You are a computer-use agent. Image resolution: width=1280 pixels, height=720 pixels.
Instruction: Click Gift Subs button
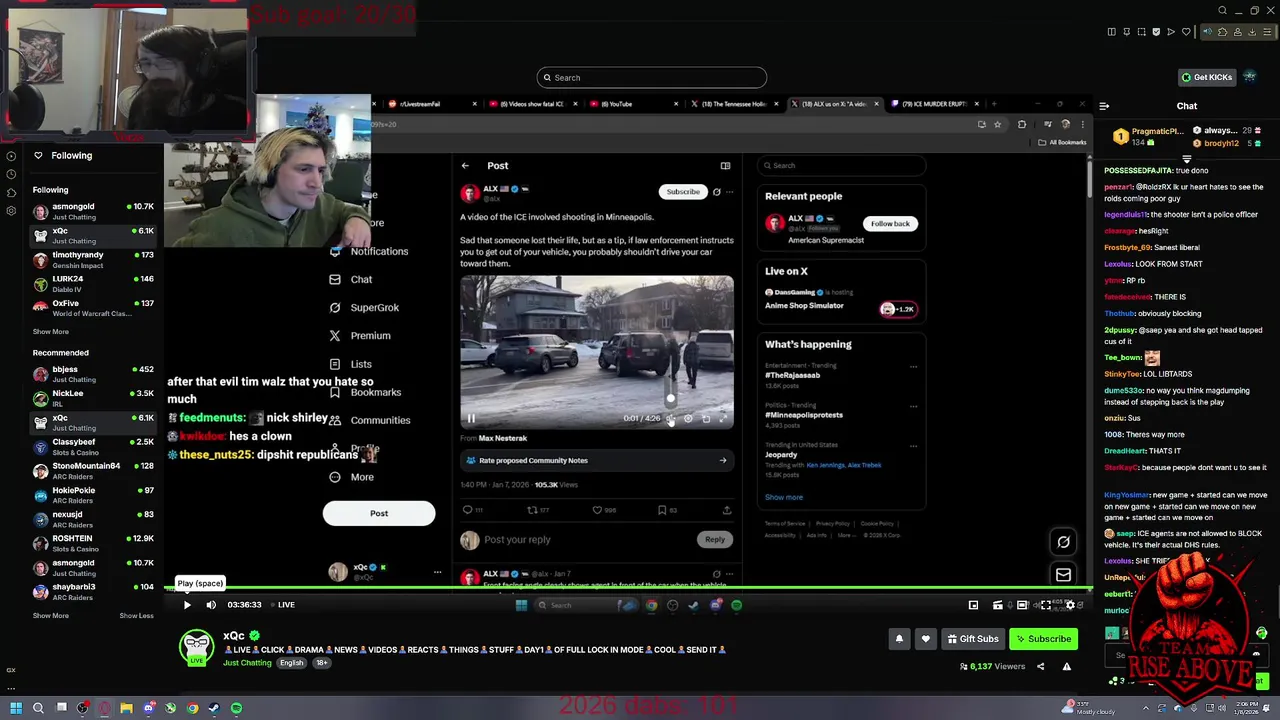point(973,639)
